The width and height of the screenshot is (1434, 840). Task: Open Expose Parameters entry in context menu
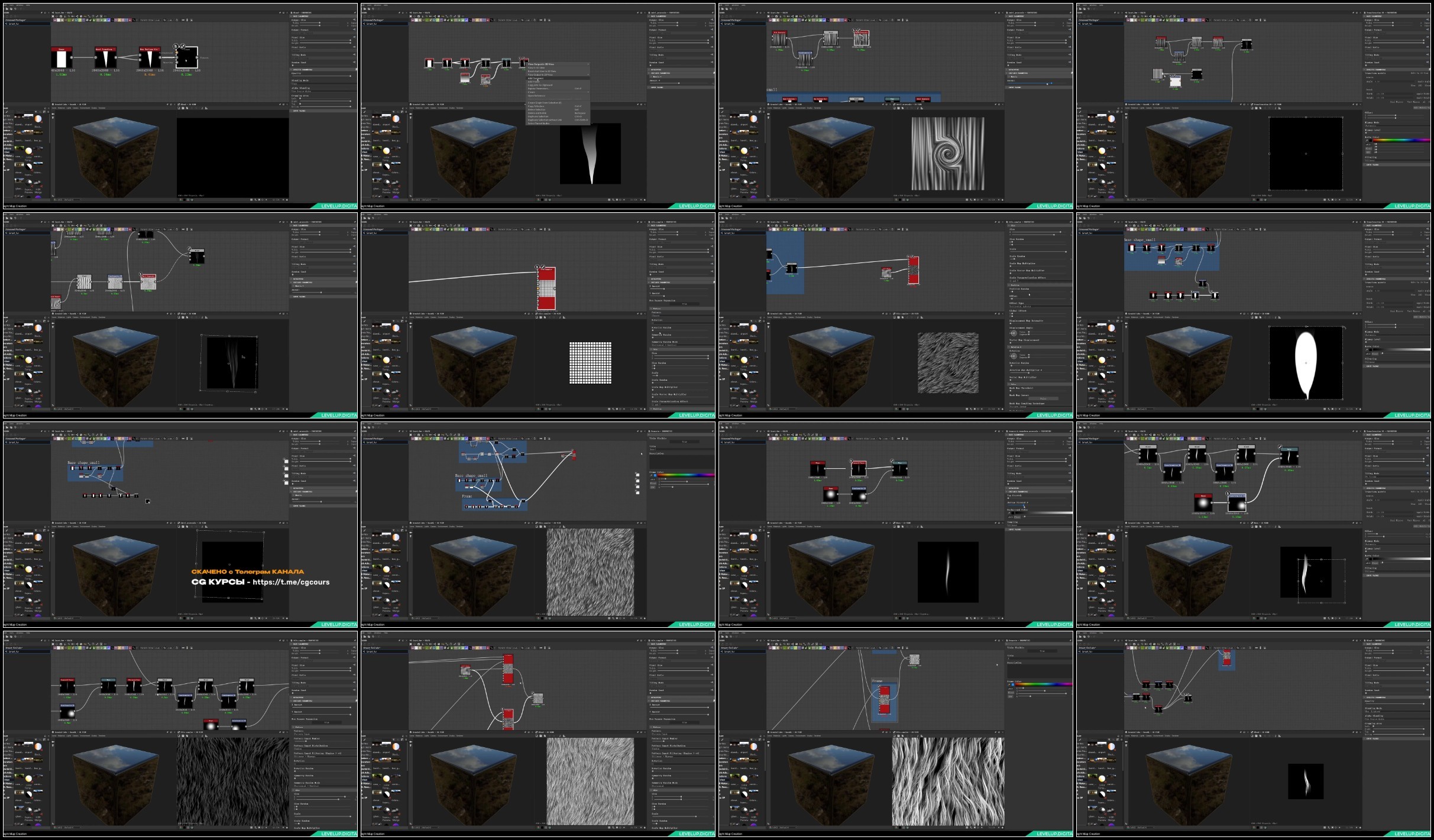click(x=558, y=89)
